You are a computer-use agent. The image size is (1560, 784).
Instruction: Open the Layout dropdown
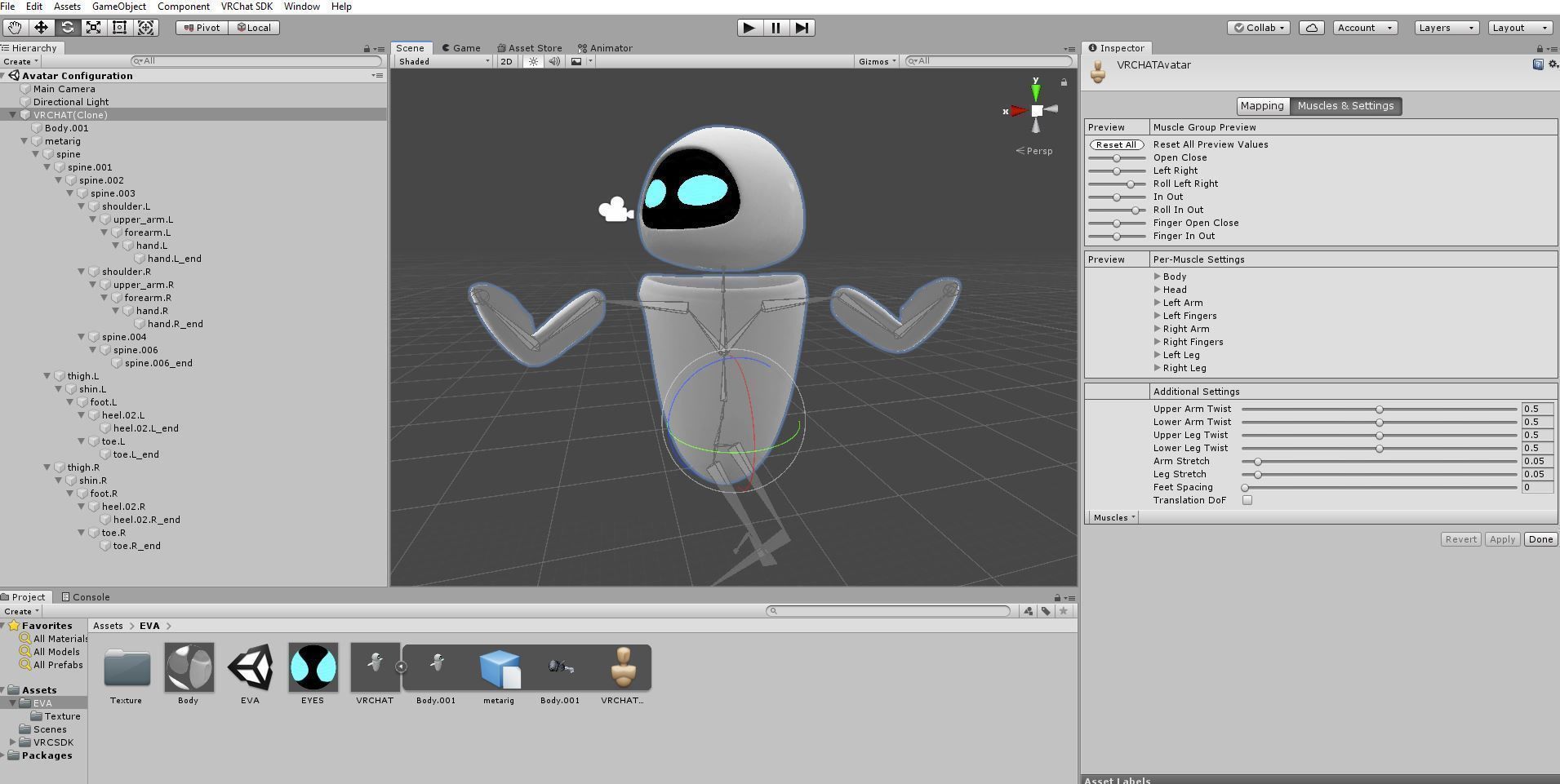point(1519,28)
